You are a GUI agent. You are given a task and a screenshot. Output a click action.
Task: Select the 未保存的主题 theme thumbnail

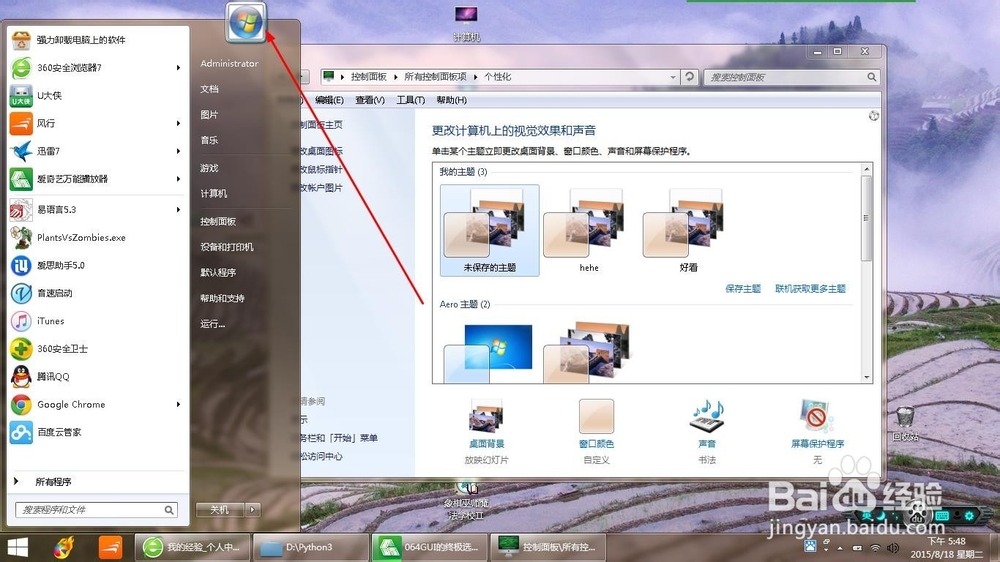(490, 231)
